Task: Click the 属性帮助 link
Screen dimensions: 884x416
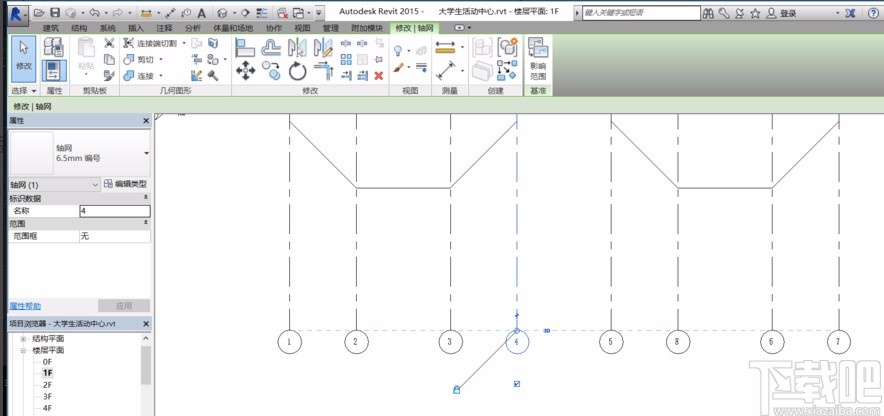Action: coord(25,306)
